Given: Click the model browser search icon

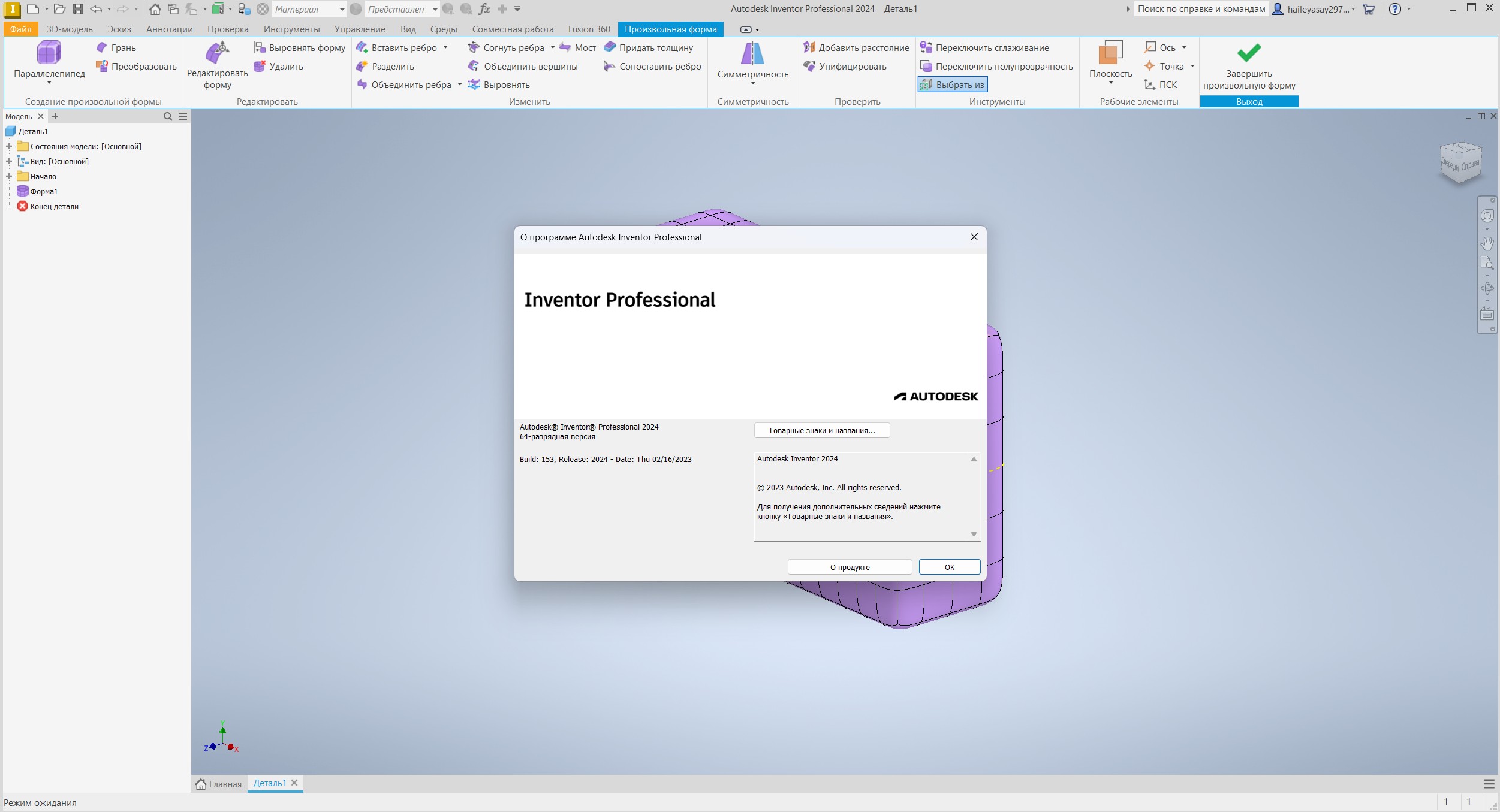Looking at the screenshot, I should pos(168,116).
